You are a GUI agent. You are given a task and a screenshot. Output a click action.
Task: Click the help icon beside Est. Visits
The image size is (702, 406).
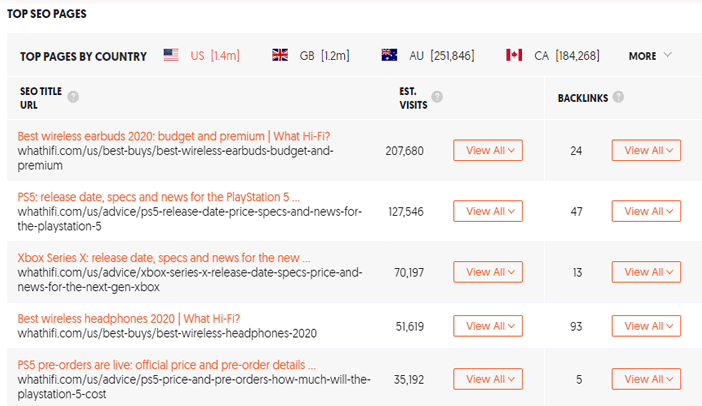point(437,97)
